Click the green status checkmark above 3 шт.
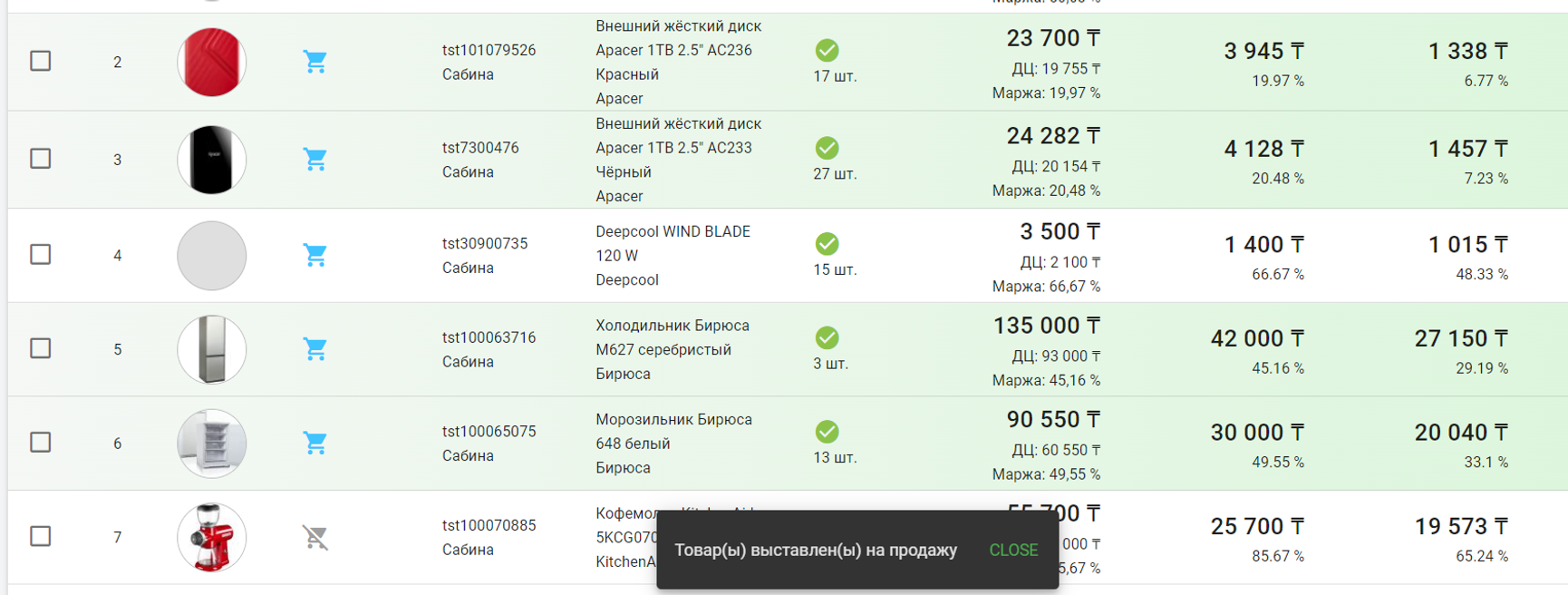This screenshot has width=1568, height=595. click(x=827, y=337)
